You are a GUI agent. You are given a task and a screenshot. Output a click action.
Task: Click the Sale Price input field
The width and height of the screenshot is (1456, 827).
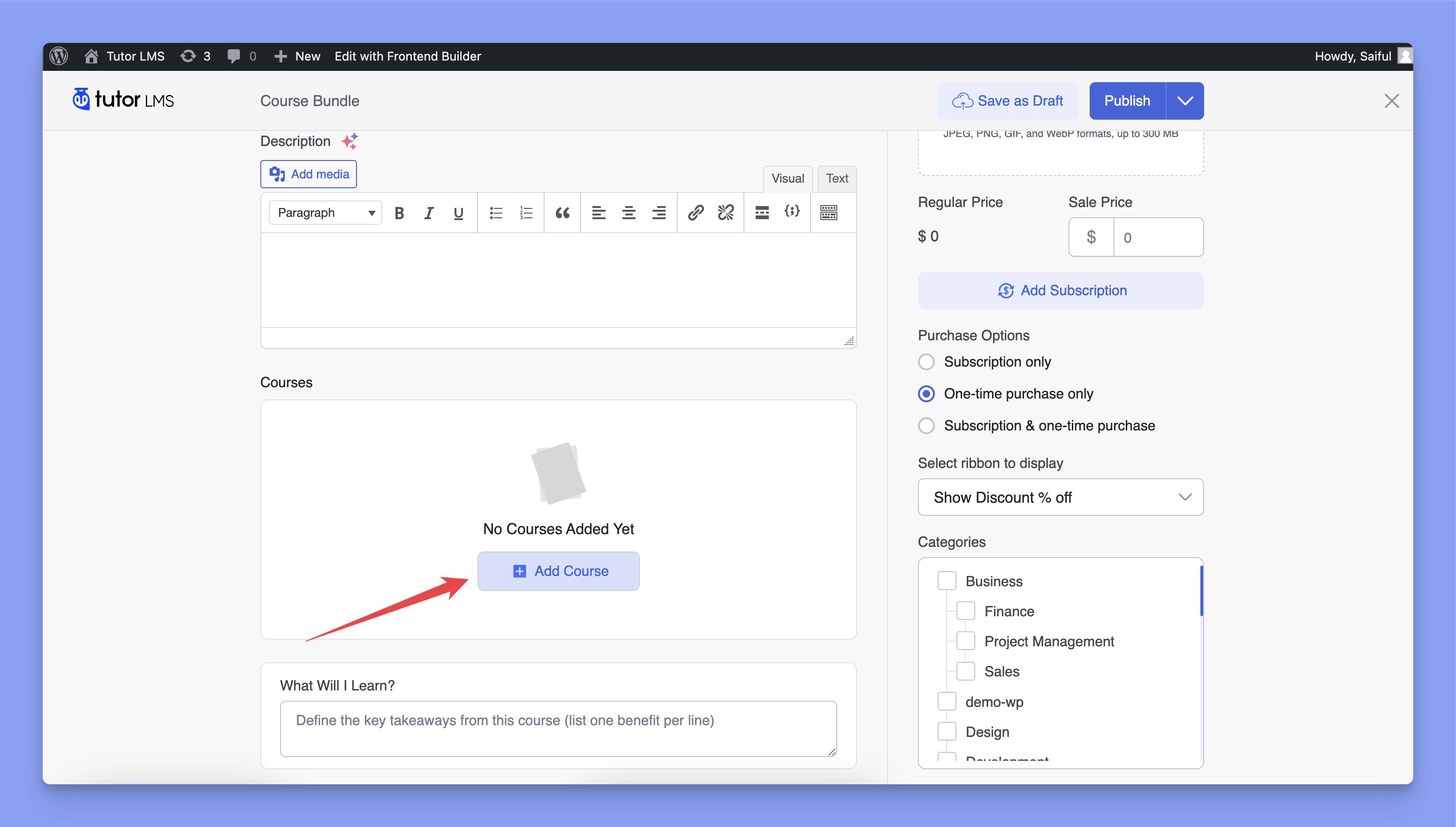click(1158, 237)
